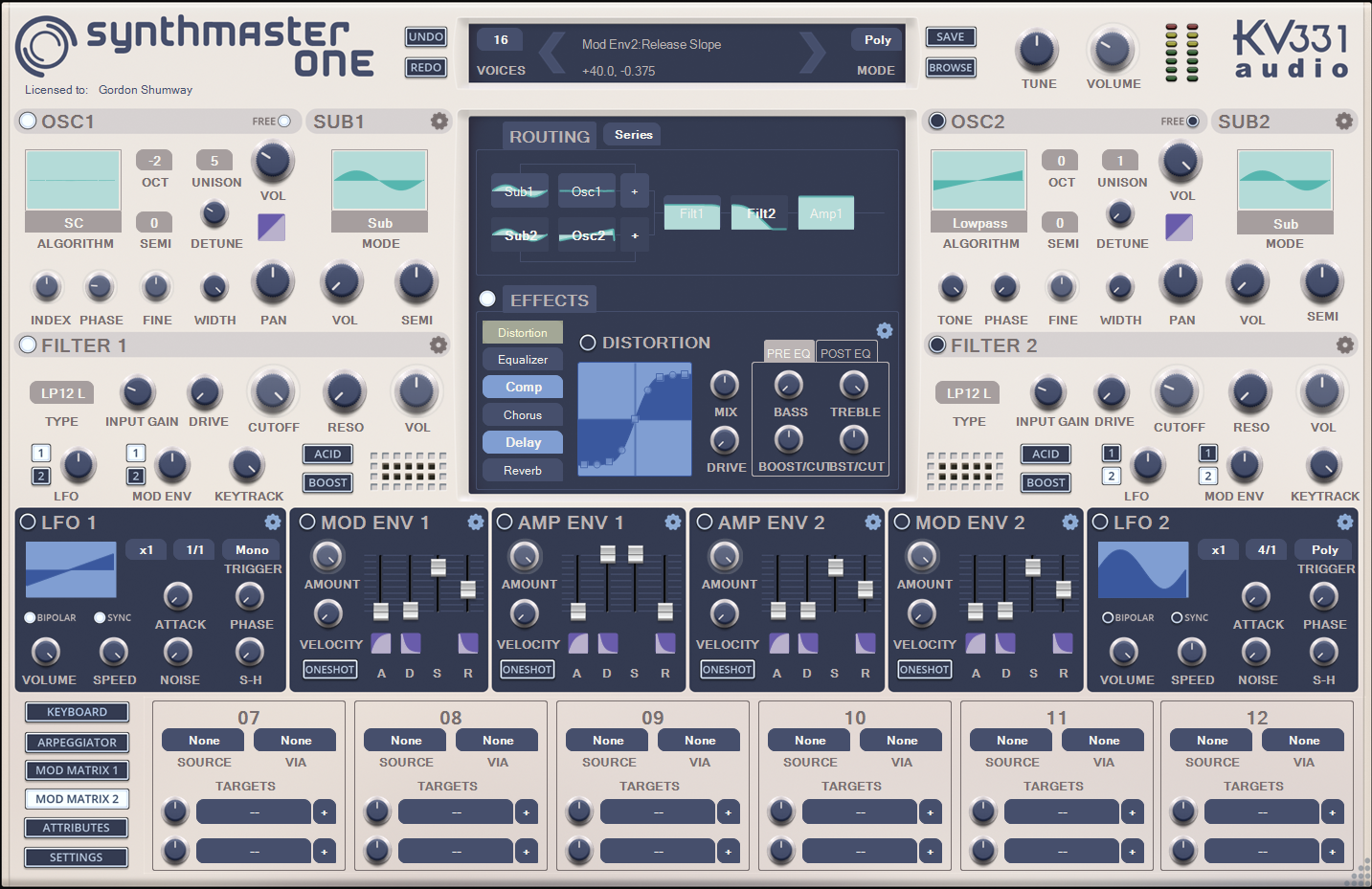Image resolution: width=1372 pixels, height=889 pixels.
Task: Click OSC2 curve shape icon
Action: point(1179,228)
